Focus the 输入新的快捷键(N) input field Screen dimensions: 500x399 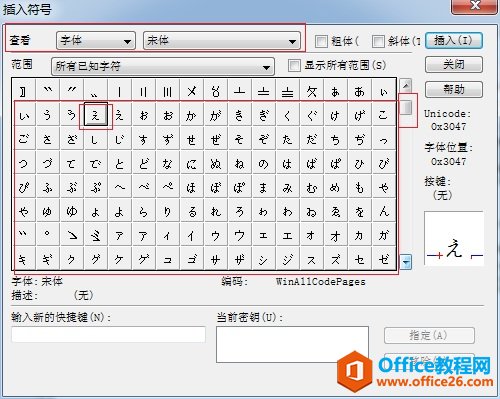tap(109, 334)
